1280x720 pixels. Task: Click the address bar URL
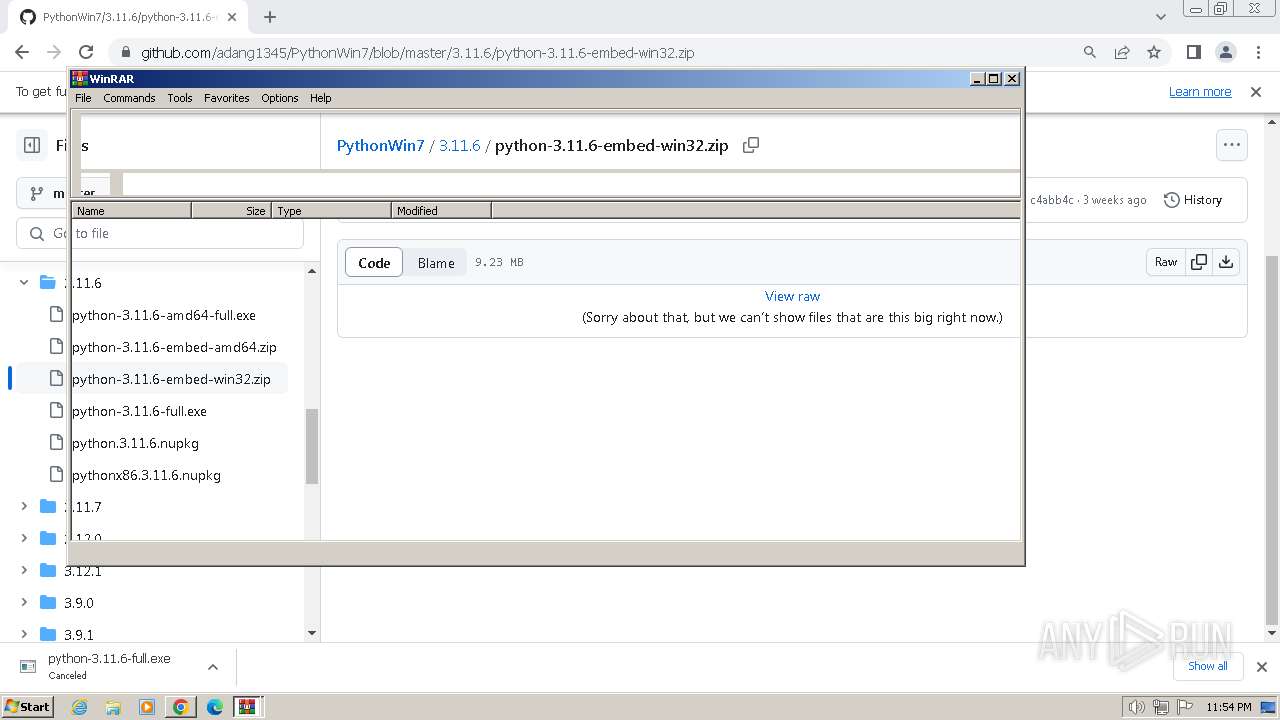point(417,53)
